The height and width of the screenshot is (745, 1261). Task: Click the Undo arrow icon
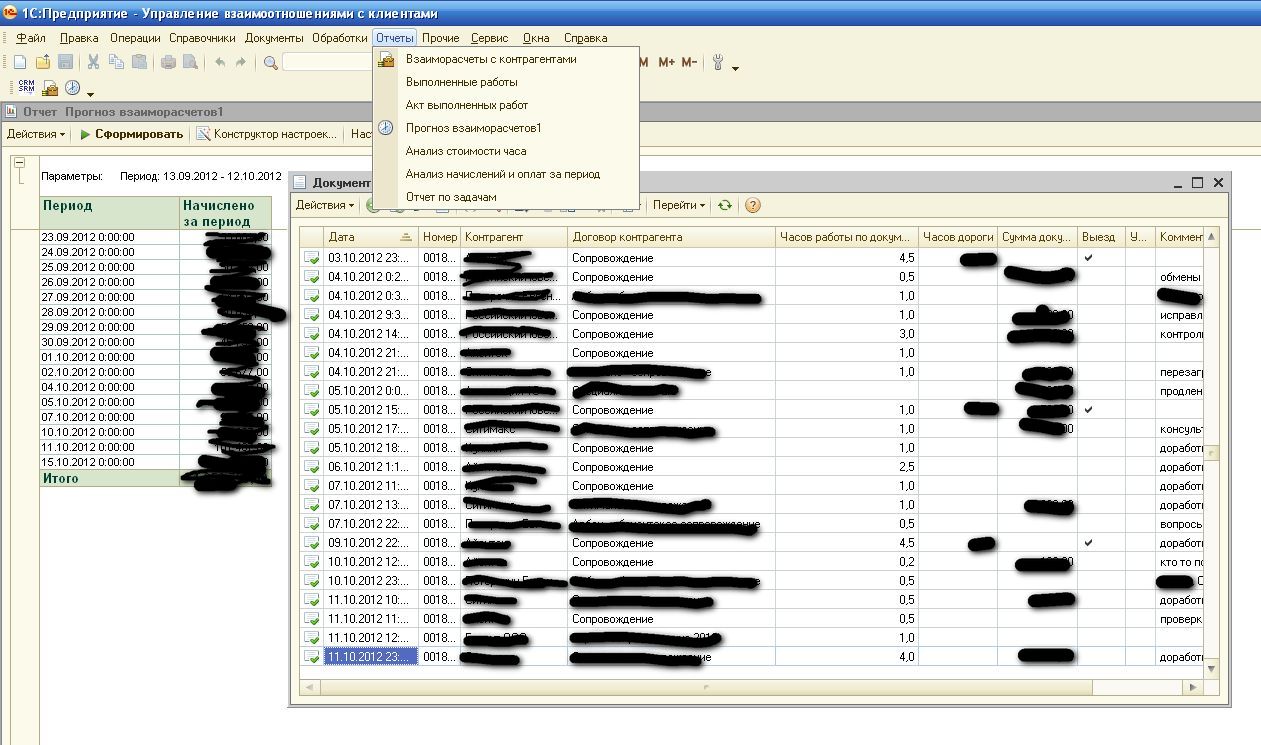click(x=219, y=62)
